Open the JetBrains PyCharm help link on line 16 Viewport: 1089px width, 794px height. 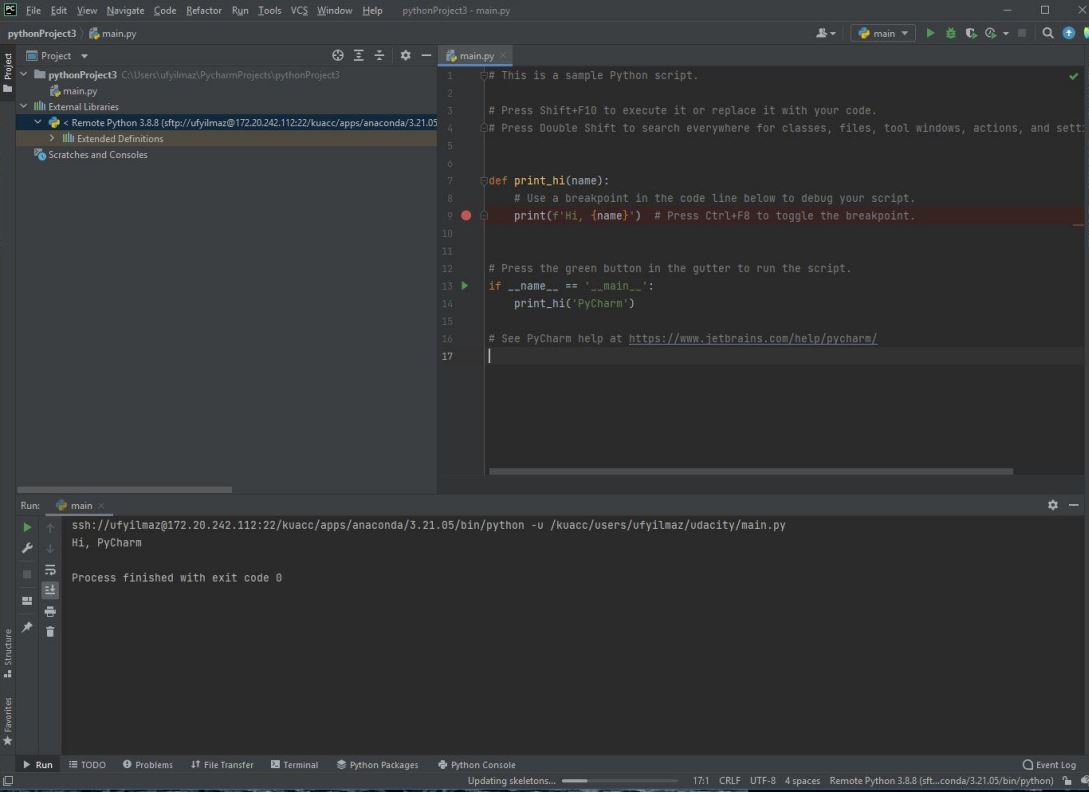[752, 338]
